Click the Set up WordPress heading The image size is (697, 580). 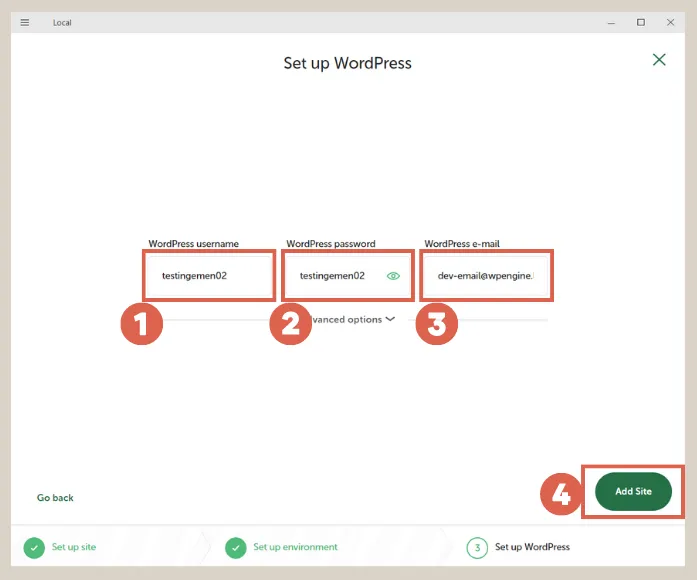[348, 64]
